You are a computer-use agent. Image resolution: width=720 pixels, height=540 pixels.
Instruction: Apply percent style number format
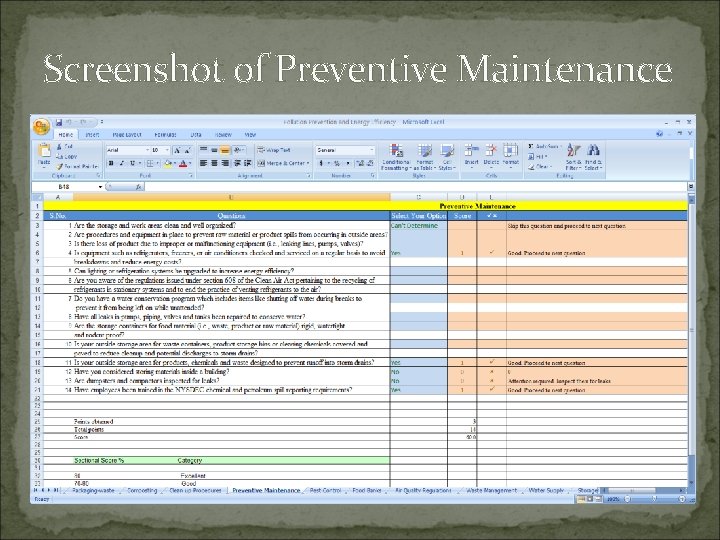(337, 163)
